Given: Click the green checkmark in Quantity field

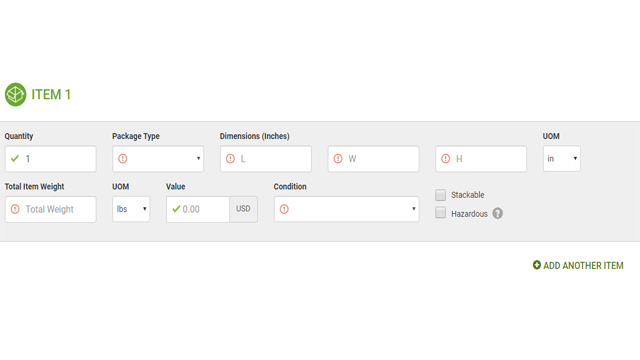Looking at the screenshot, I should [15, 158].
